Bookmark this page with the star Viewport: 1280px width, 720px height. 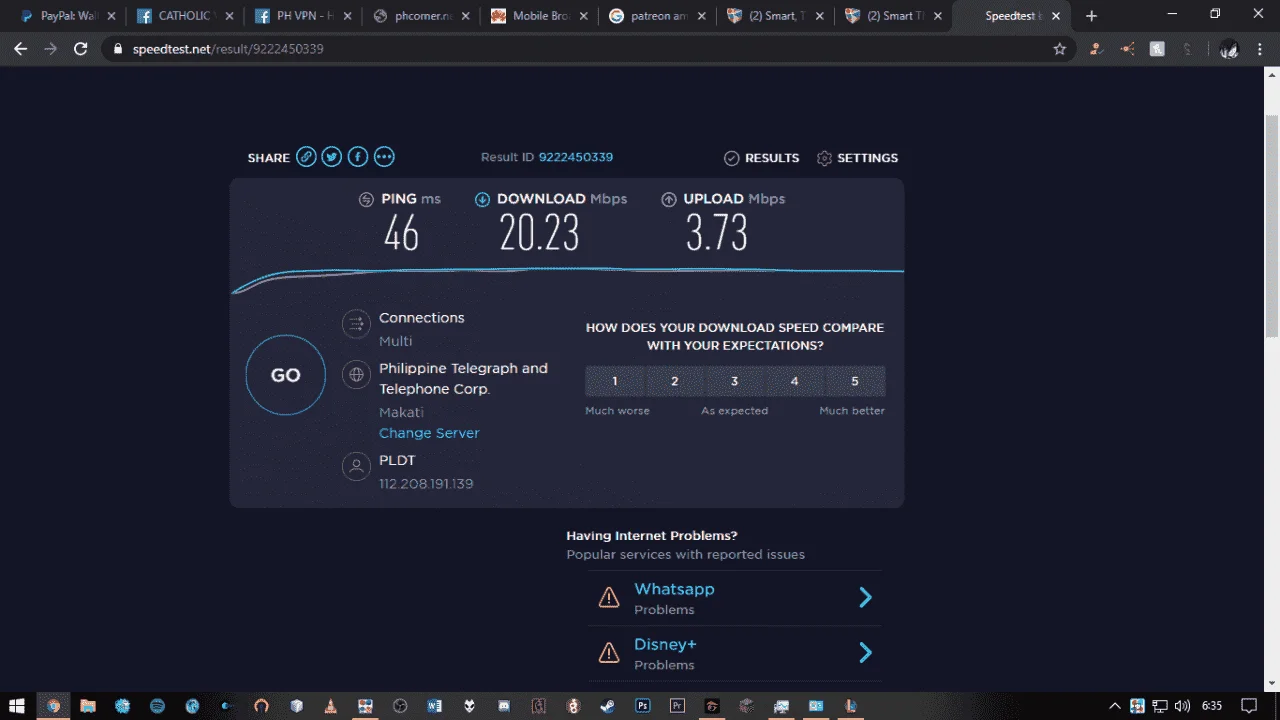tap(1060, 49)
